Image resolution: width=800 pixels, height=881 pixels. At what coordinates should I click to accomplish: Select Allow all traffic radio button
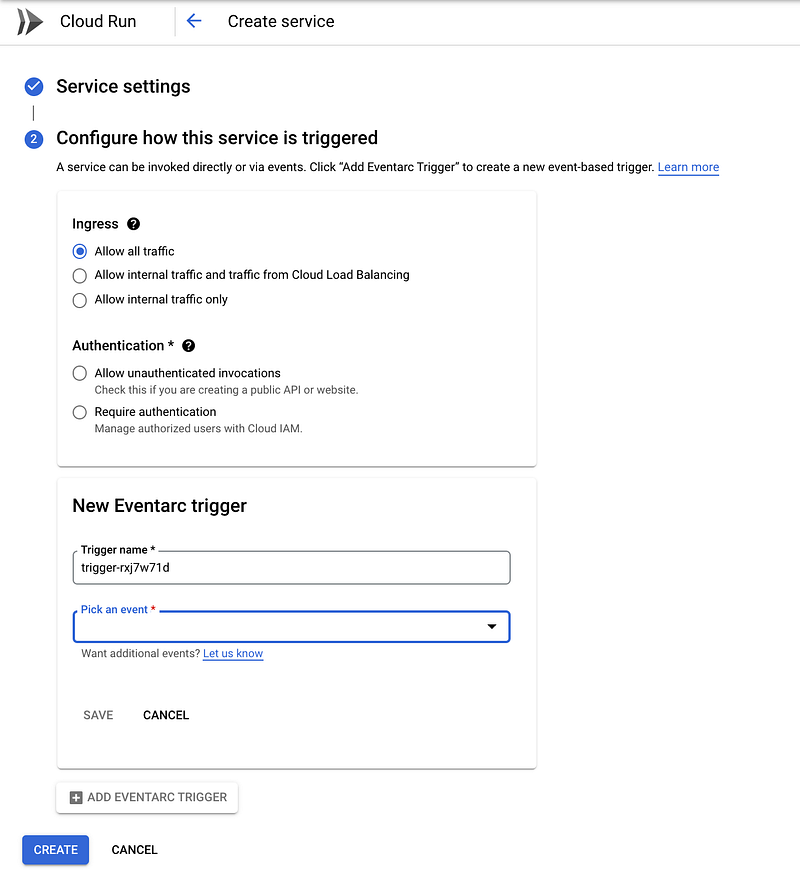80,251
